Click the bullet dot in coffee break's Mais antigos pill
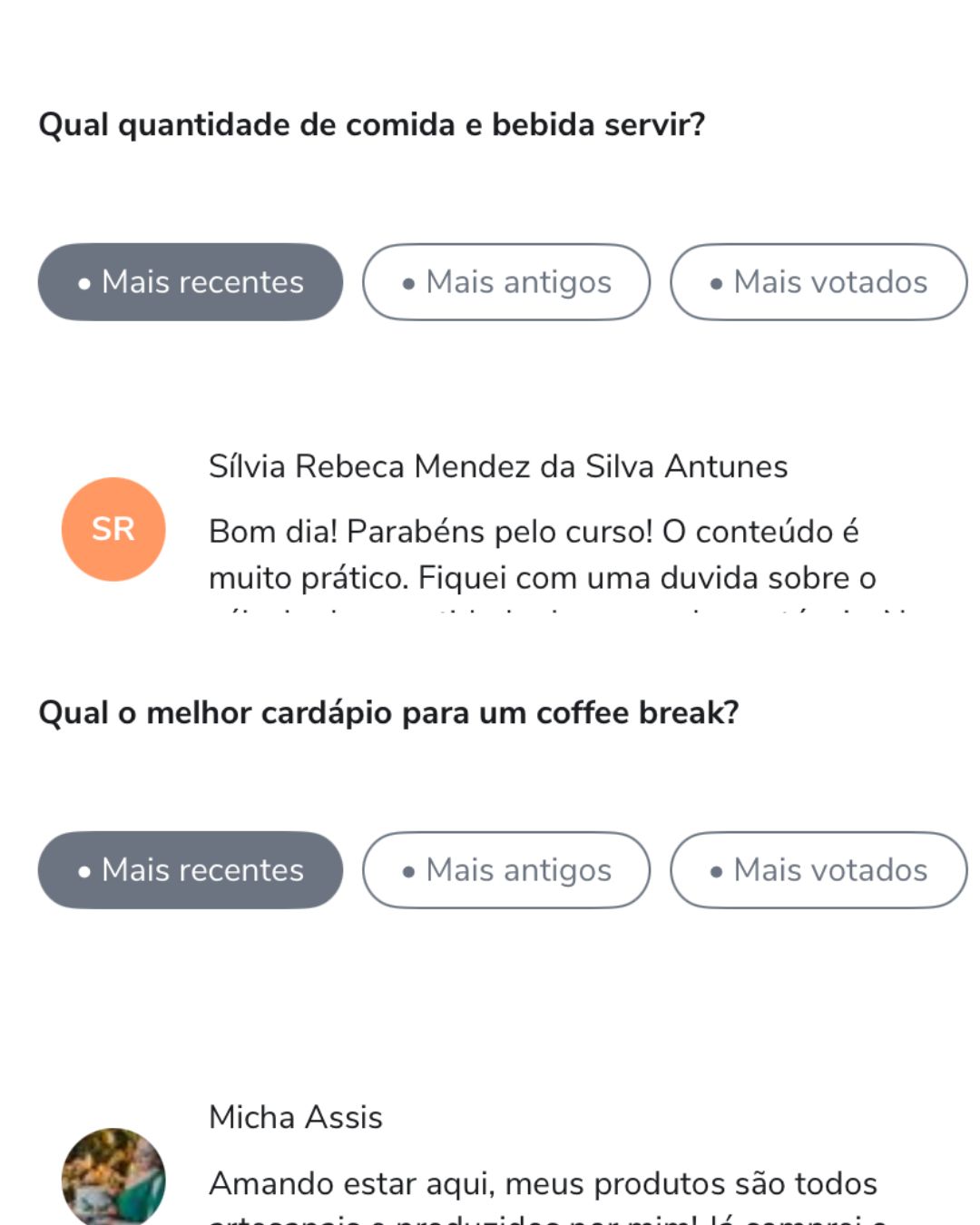 tap(409, 872)
